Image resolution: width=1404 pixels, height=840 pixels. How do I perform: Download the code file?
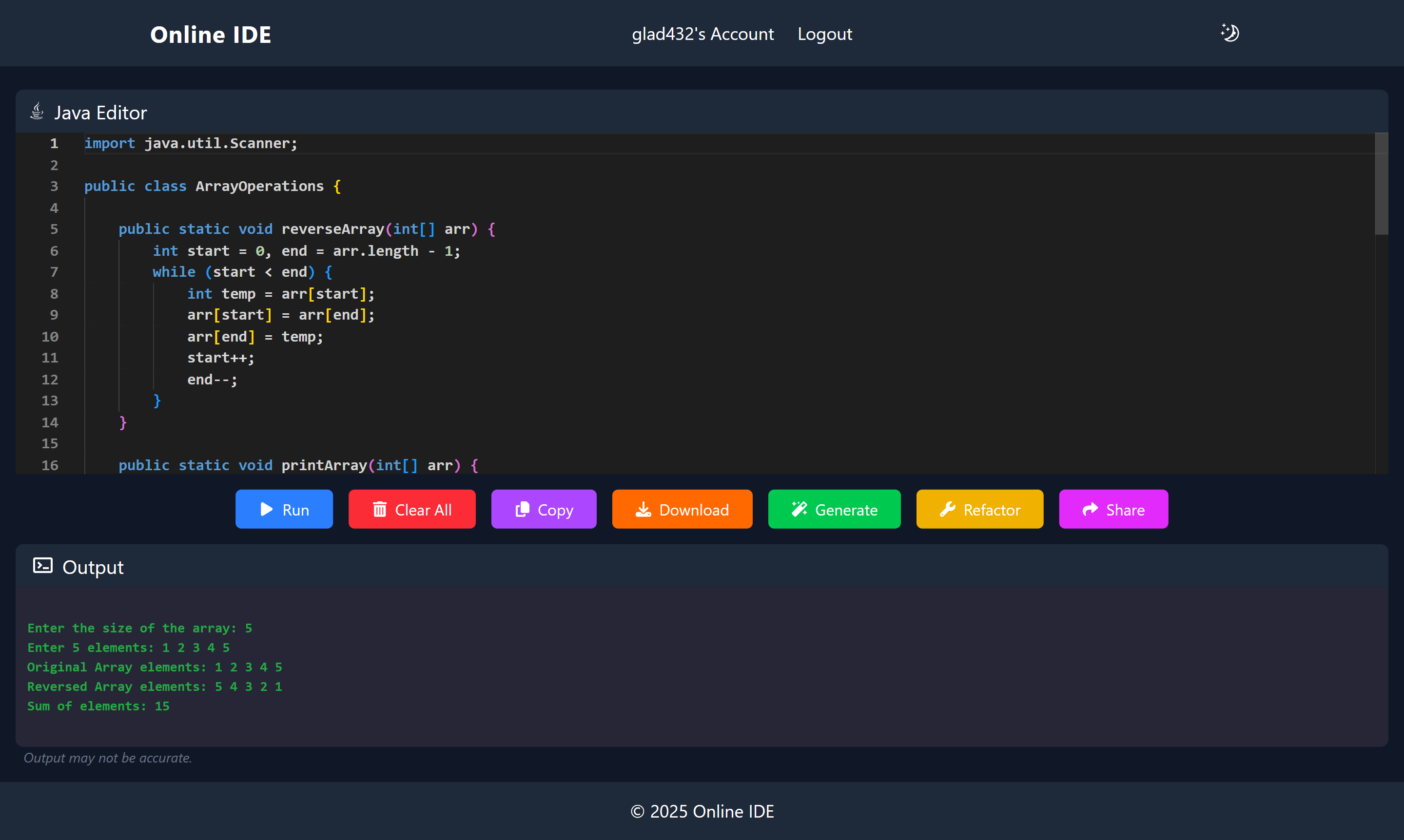point(682,509)
